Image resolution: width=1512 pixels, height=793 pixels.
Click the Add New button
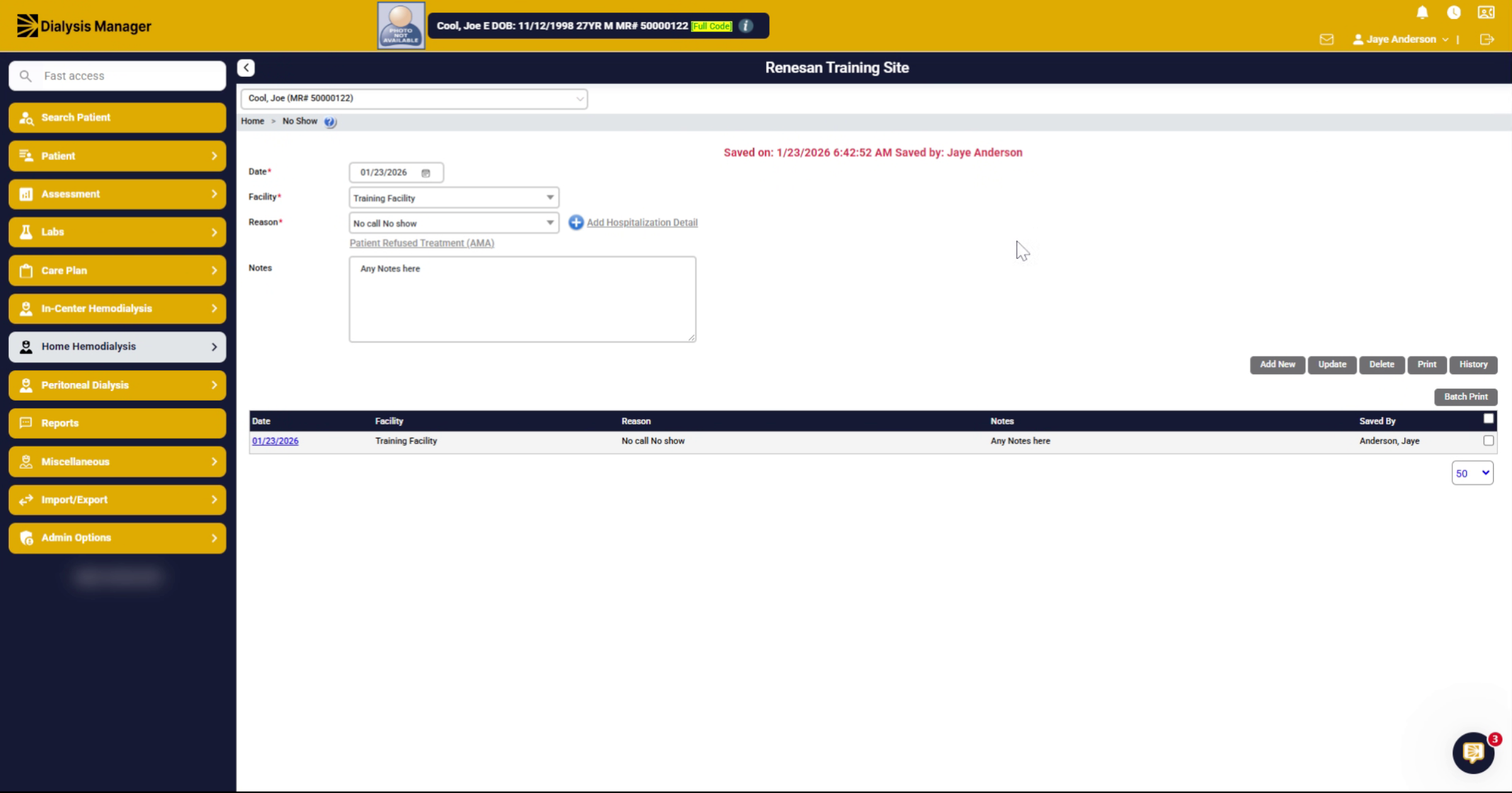point(1277,365)
